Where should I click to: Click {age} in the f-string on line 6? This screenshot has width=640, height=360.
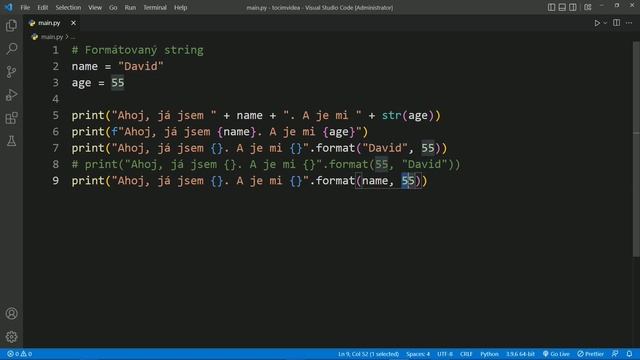click(338, 132)
